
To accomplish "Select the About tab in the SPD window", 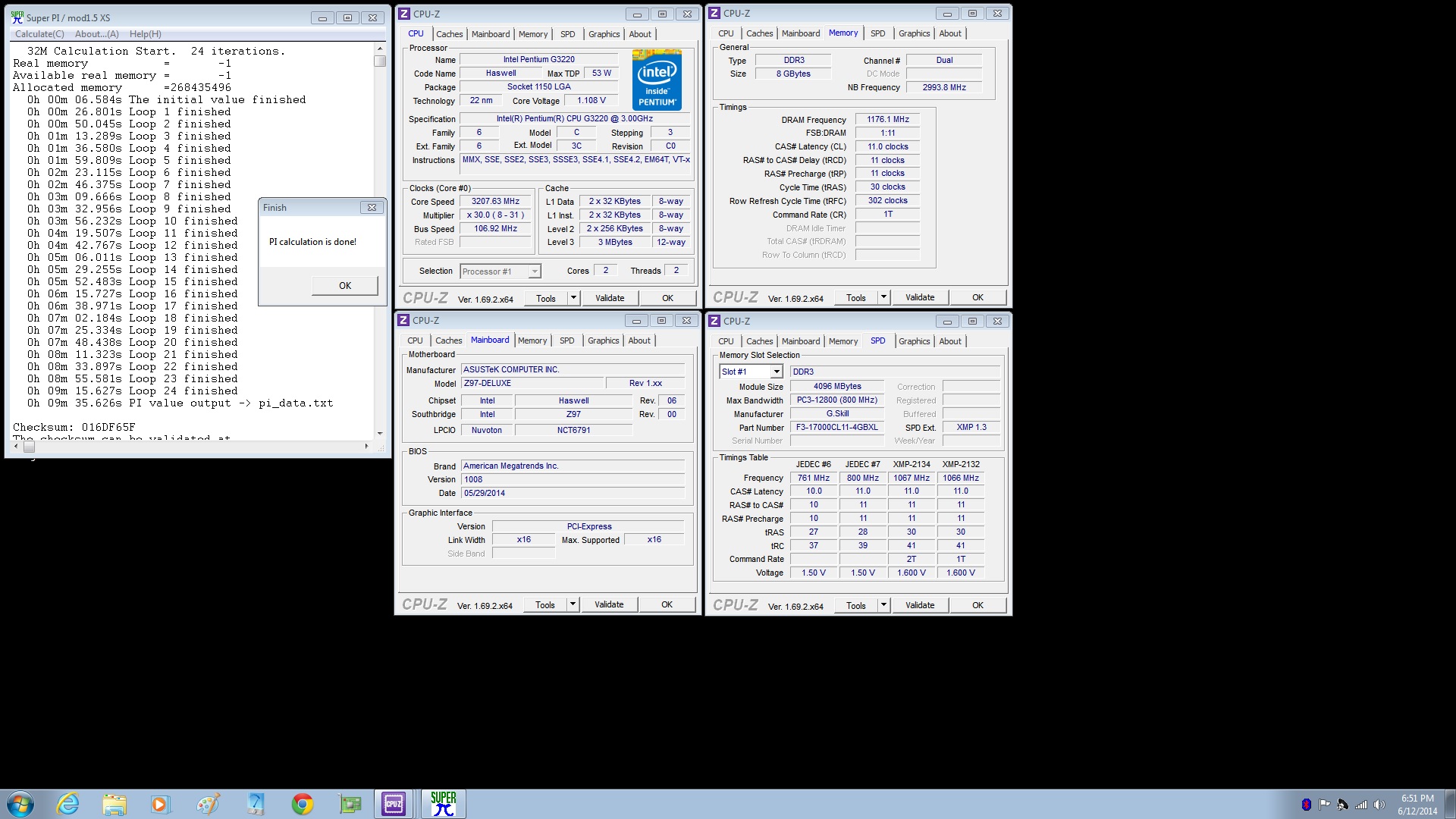I will pyautogui.click(x=949, y=341).
